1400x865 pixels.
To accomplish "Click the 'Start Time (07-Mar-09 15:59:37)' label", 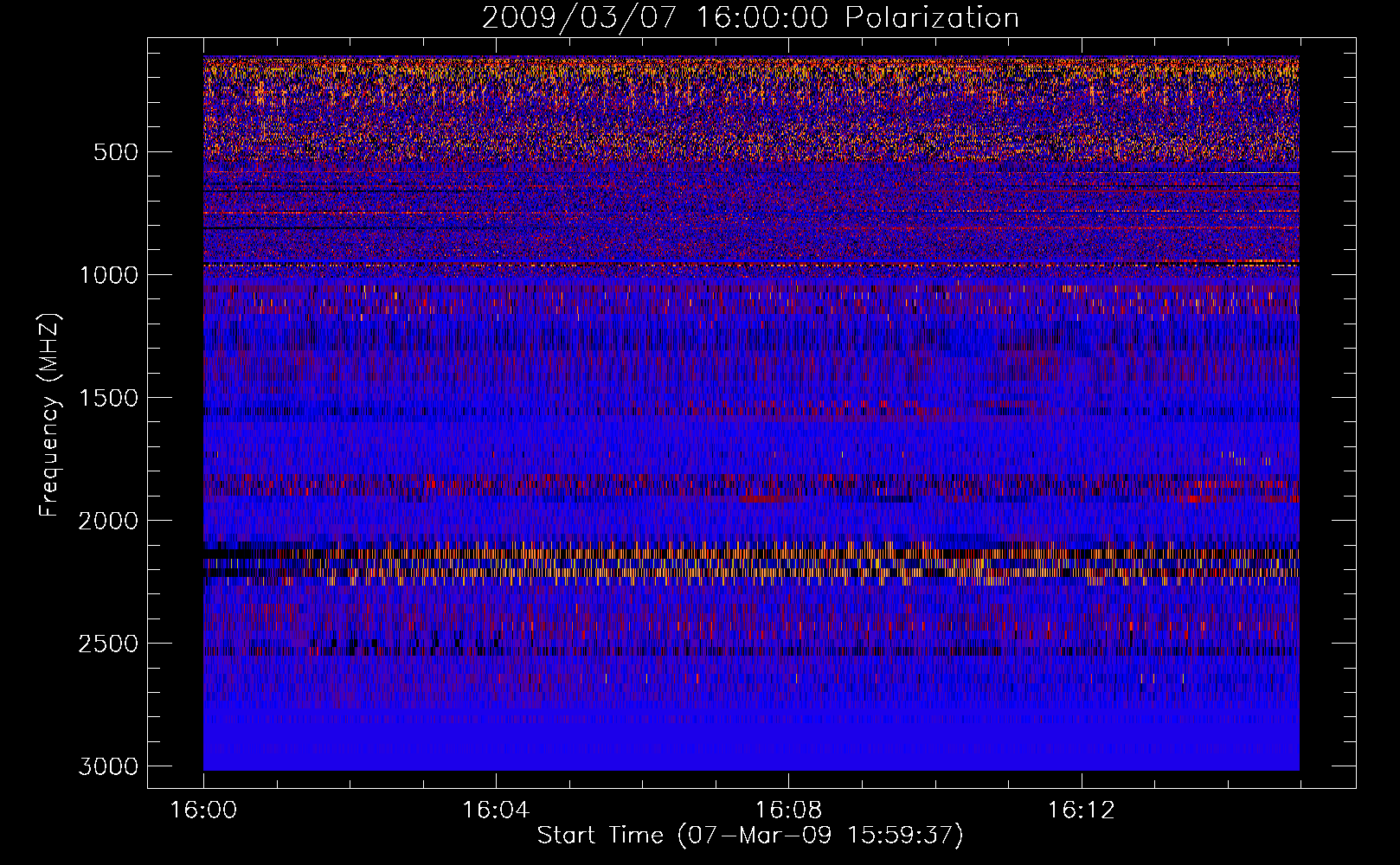I will tap(750, 836).
